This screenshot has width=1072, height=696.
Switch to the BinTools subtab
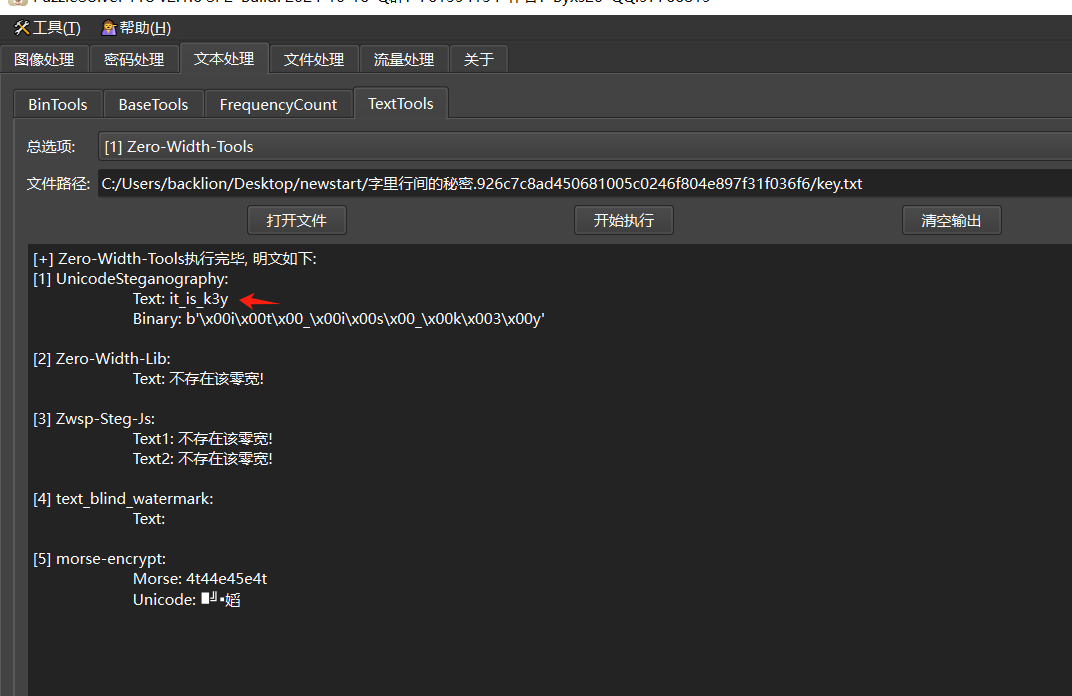pos(57,103)
